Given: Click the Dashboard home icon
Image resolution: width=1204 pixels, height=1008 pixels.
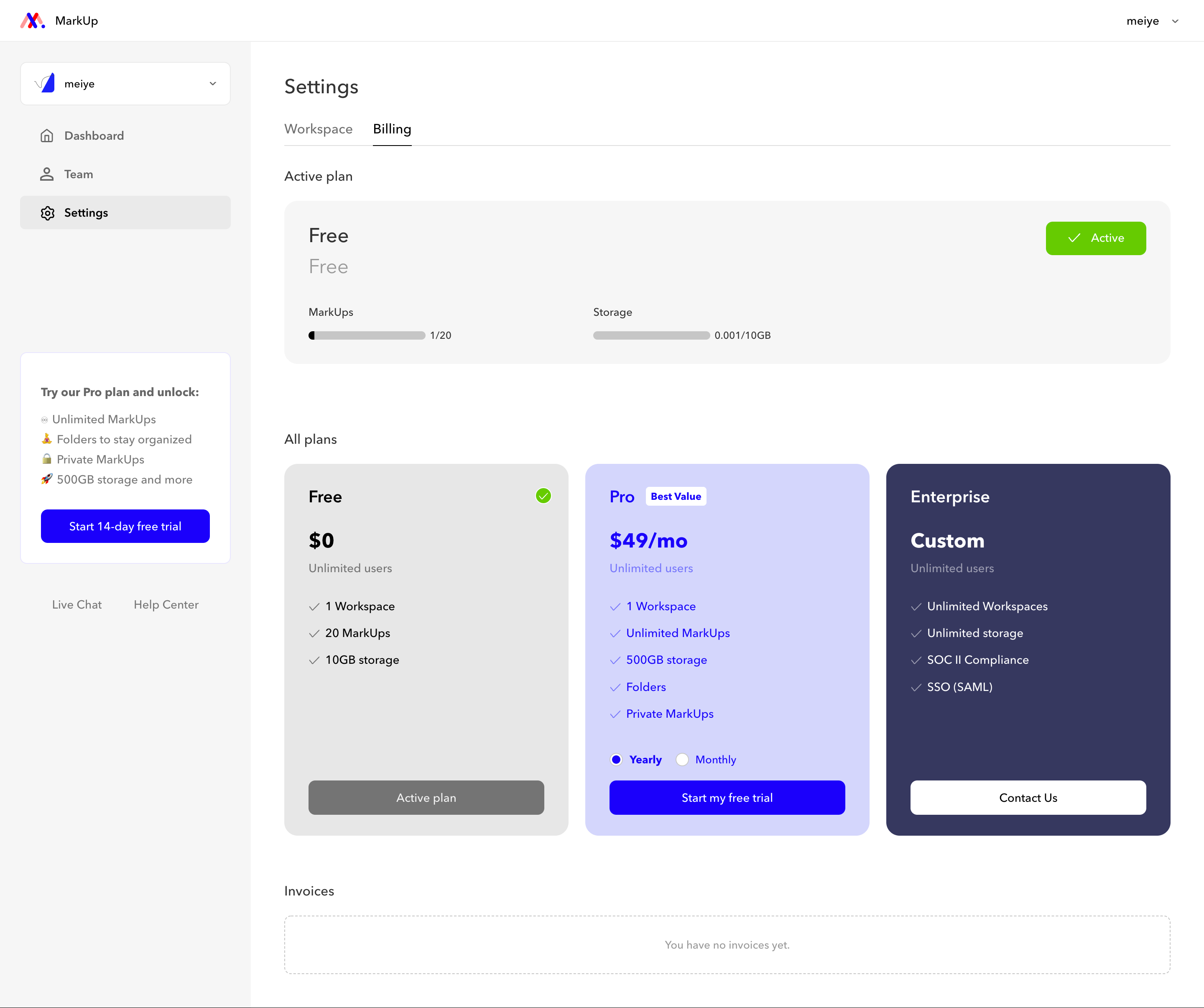Looking at the screenshot, I should [x=47, y=136].
